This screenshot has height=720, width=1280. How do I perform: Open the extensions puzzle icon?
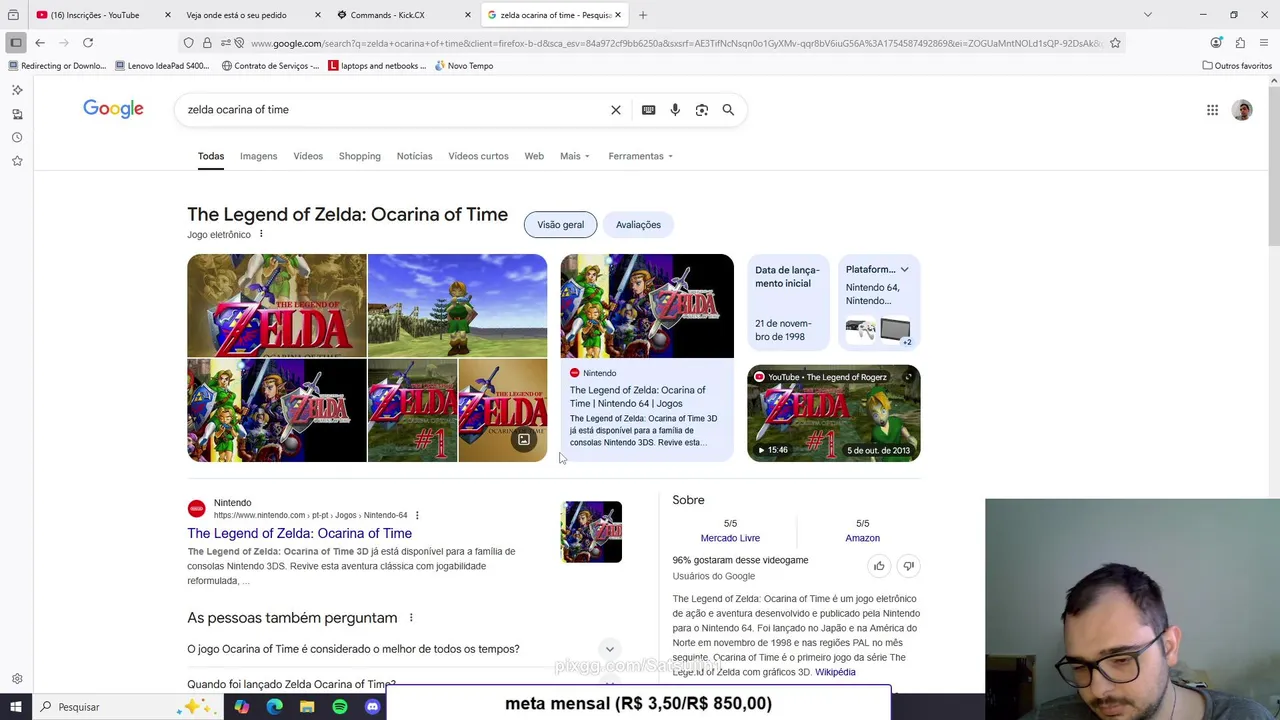(x=1240, y=43)
